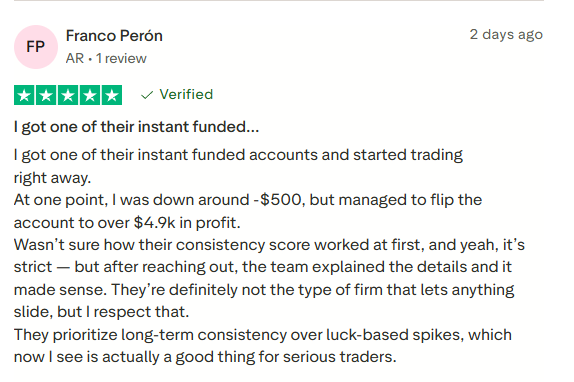Image resolution: width=574 pixels, height=382 pixels.
Task: Click the Verified checkmark icon
Action: [x=147, y=95]
